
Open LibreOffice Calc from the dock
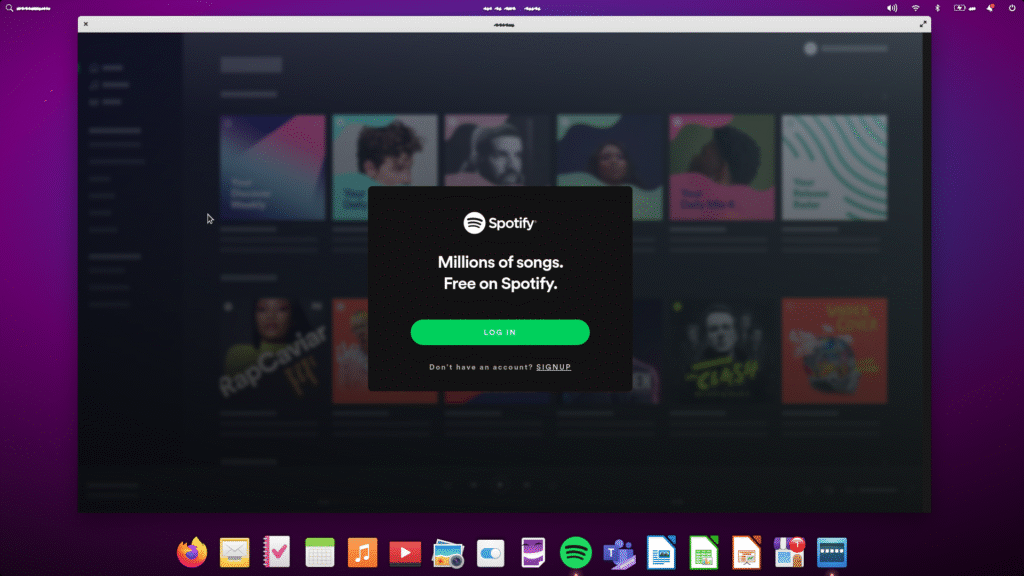704,552
